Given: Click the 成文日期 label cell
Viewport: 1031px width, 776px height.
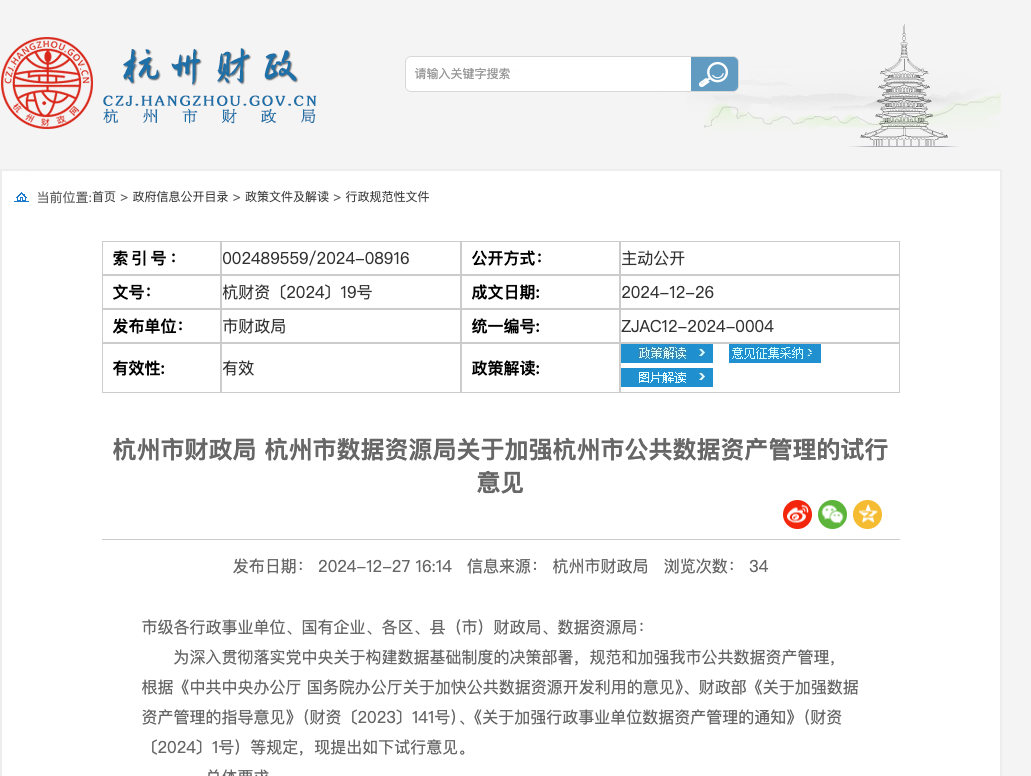Looking at the screenshot, I should (540, 292).
